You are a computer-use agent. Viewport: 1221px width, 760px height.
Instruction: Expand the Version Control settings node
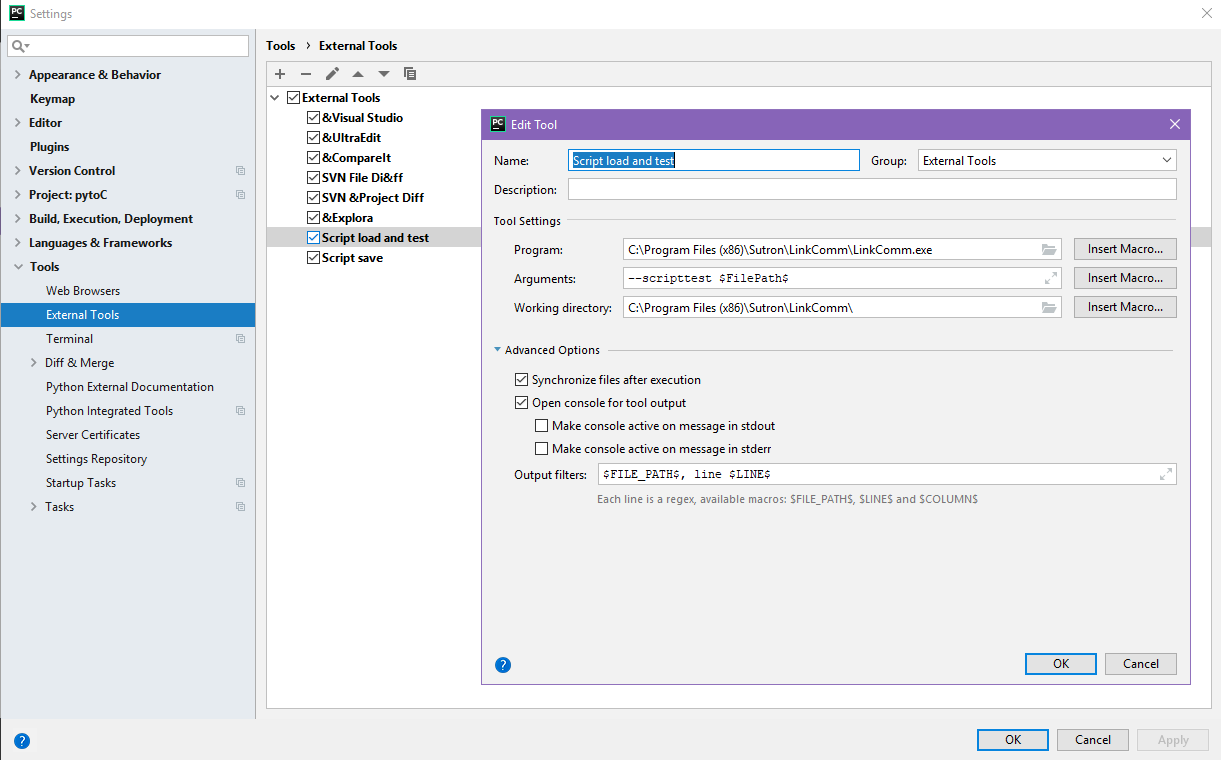tap(18, 171)
